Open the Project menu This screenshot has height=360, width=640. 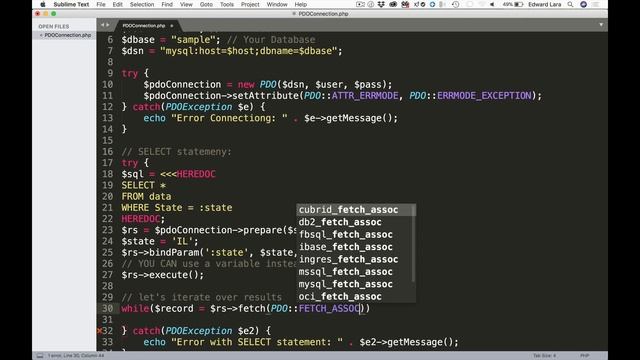(250, 4)
